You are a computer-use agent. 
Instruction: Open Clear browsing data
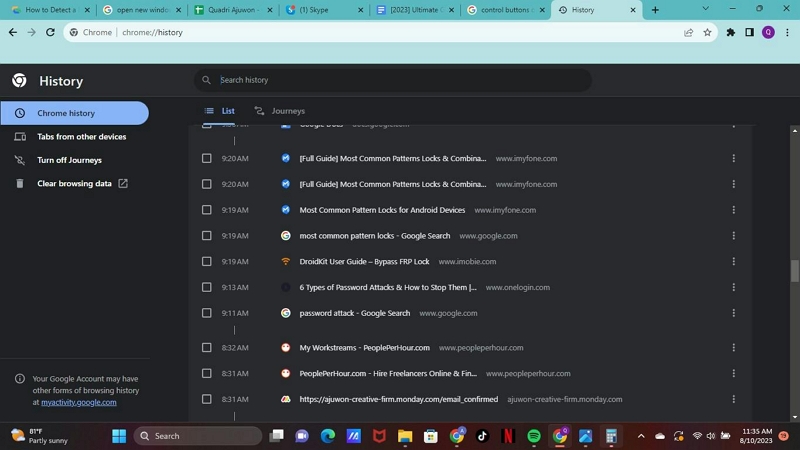[x=74, y=183]
